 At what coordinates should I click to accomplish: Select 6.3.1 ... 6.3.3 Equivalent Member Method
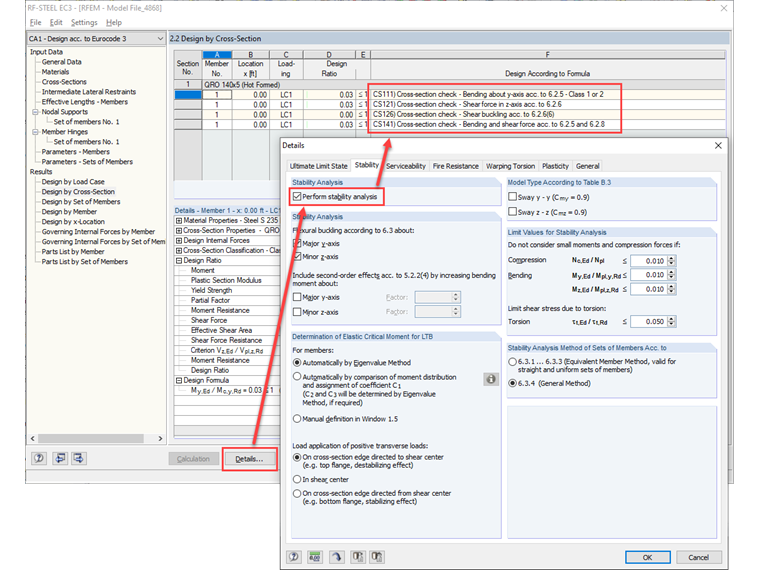coord(512,362)
